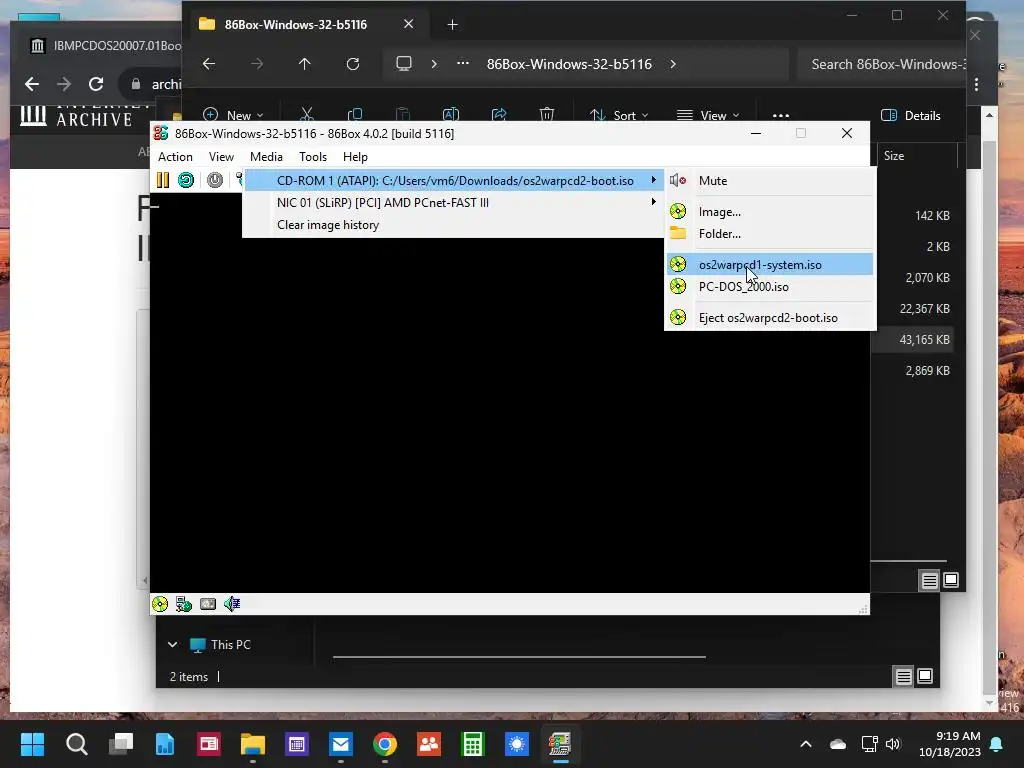Viewport: 1024px width, 768px height.
Task: Select This PC in navigation pane
Action: pos(231,645)
